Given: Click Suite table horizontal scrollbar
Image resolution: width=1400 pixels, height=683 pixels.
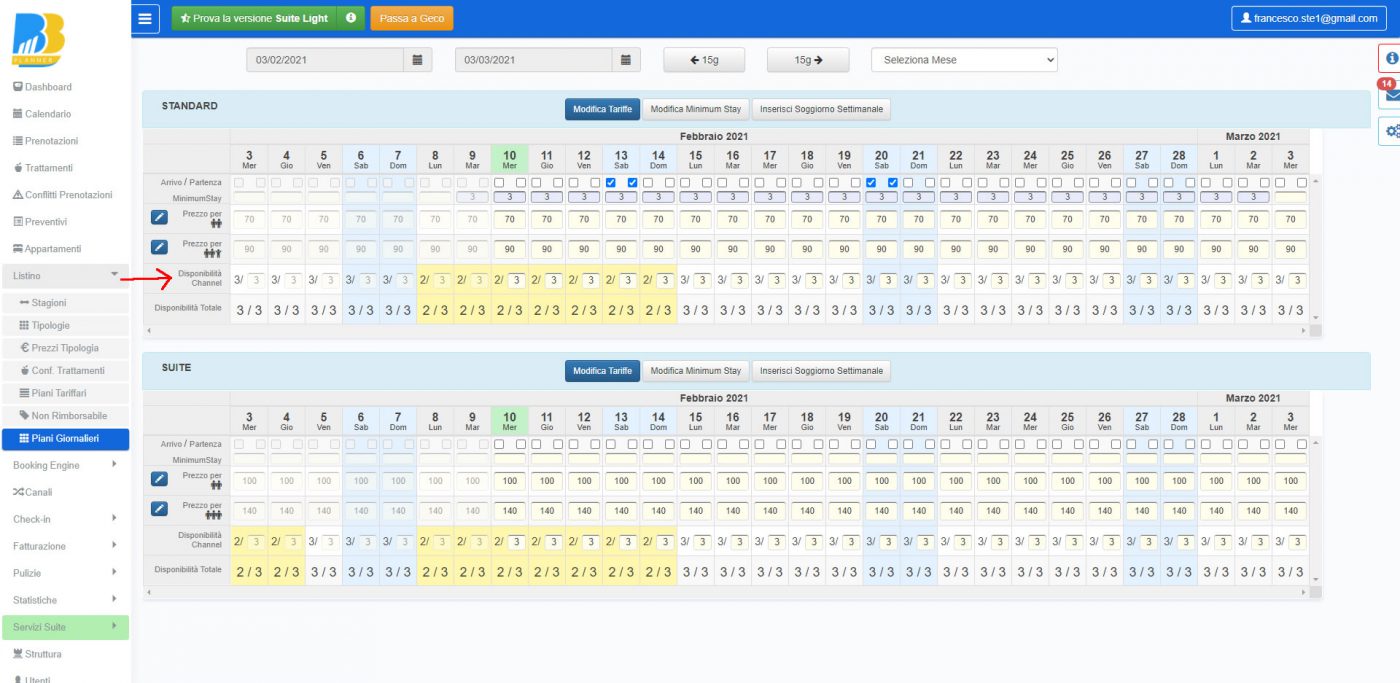Looking at the screenshot, I should [x=726, y=592].
